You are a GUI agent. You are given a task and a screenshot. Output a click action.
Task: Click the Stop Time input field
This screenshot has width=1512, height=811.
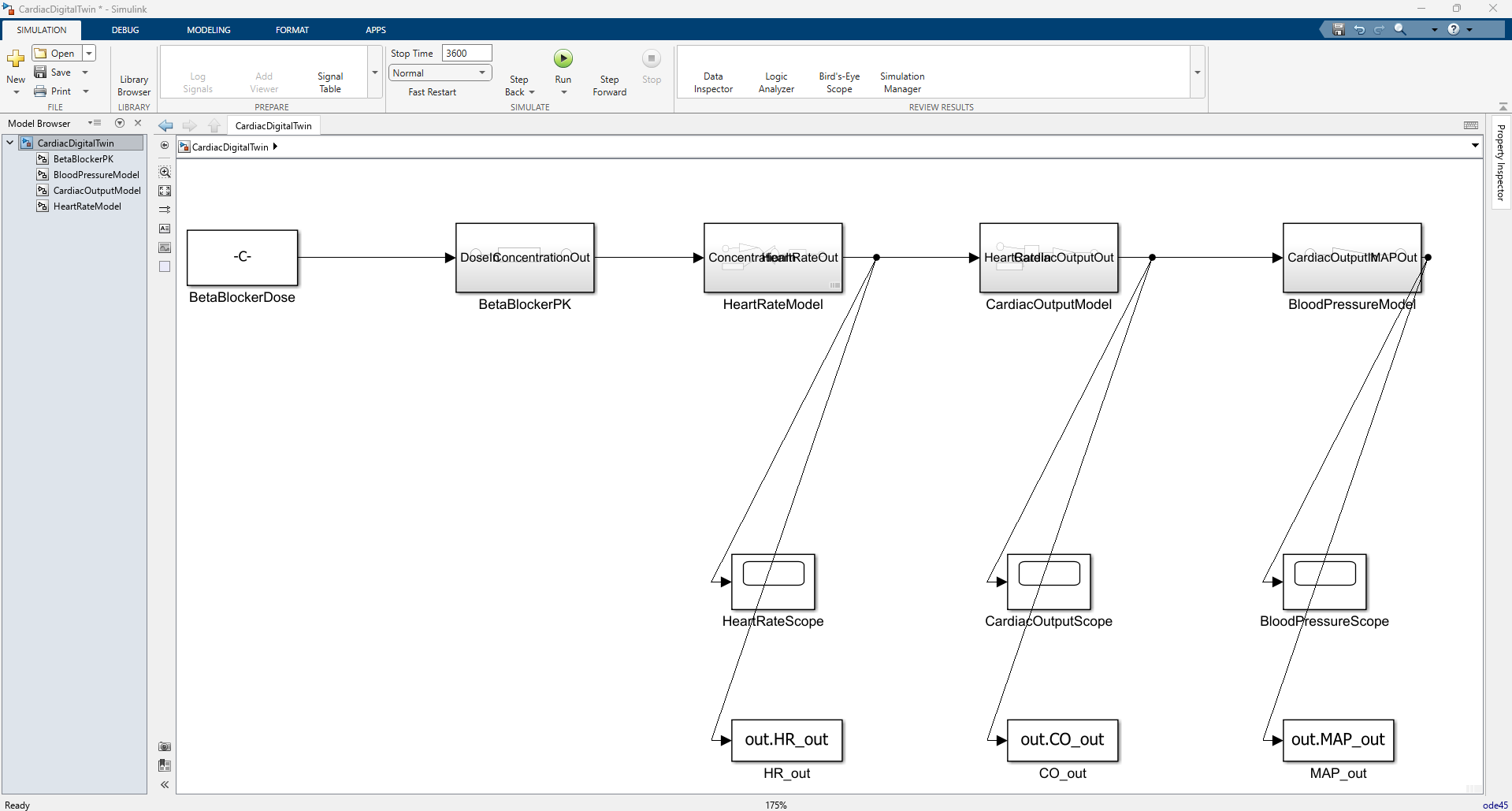(x=466, y=53)
